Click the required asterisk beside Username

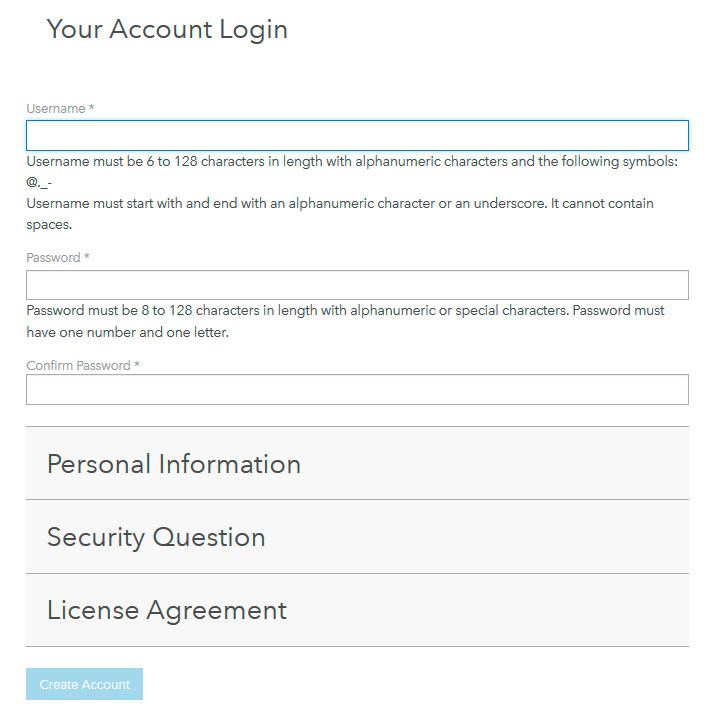coord(92,107)
